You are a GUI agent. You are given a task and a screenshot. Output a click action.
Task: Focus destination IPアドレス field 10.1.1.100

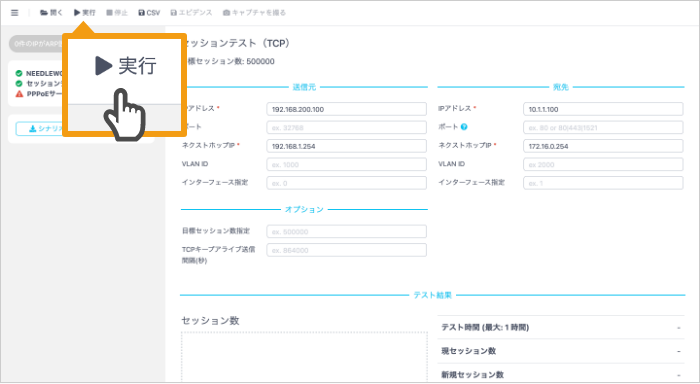point(603,109)
